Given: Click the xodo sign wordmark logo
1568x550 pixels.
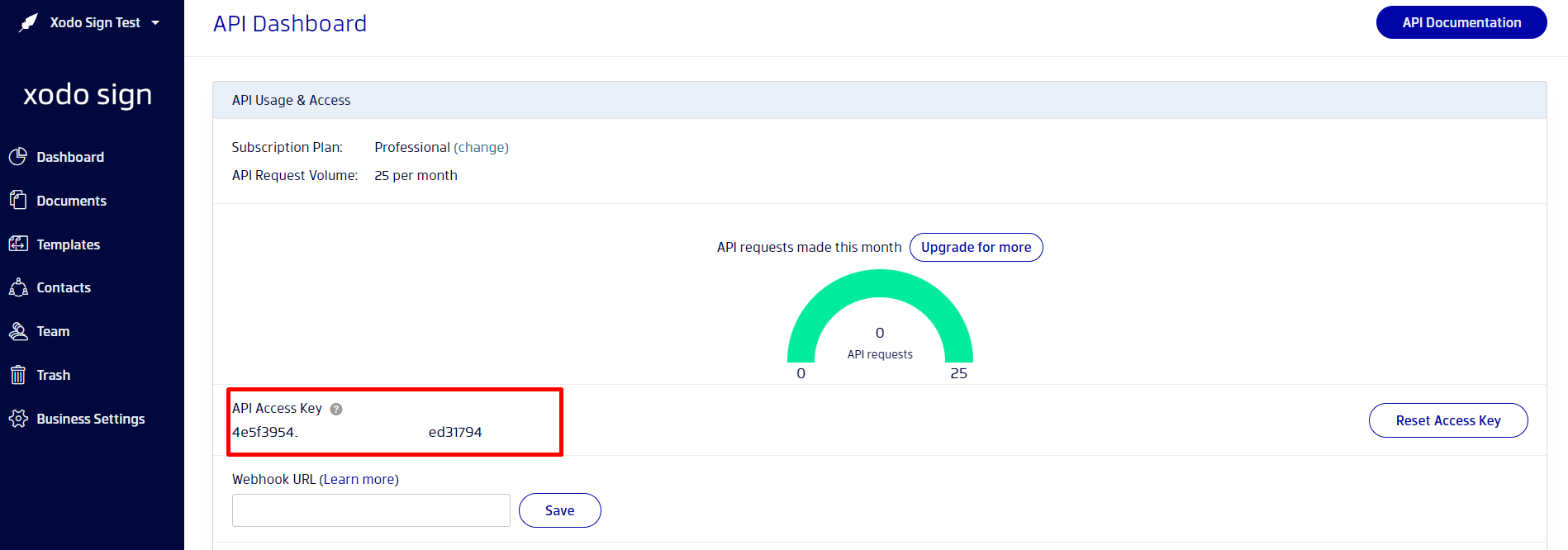Looking at the screenshot, I should [88, 95].
